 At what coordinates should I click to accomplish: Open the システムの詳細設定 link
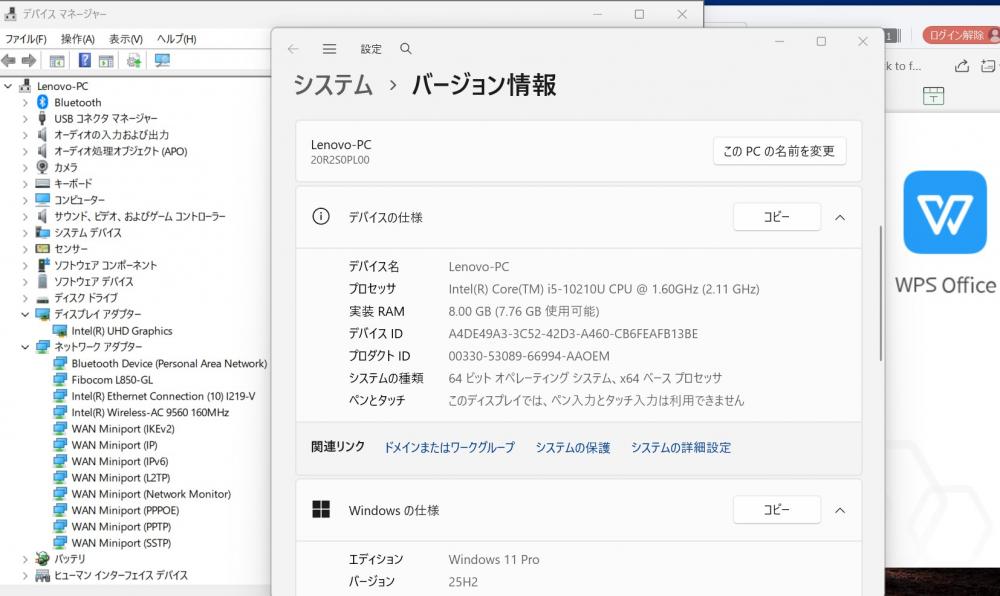pyautogui.click(x=680, y=448)
